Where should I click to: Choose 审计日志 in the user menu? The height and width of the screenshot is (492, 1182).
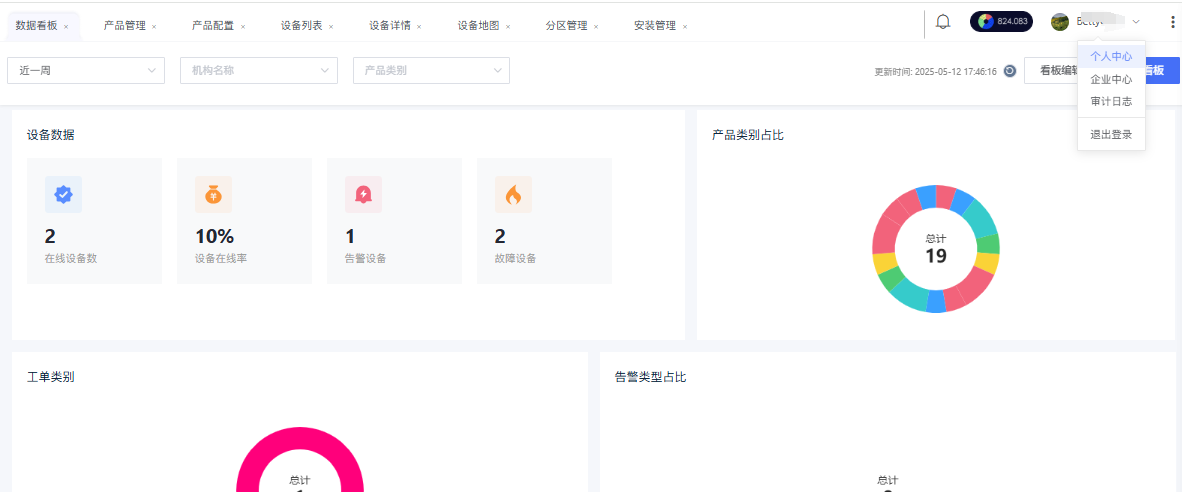(x=1111, y=101)
